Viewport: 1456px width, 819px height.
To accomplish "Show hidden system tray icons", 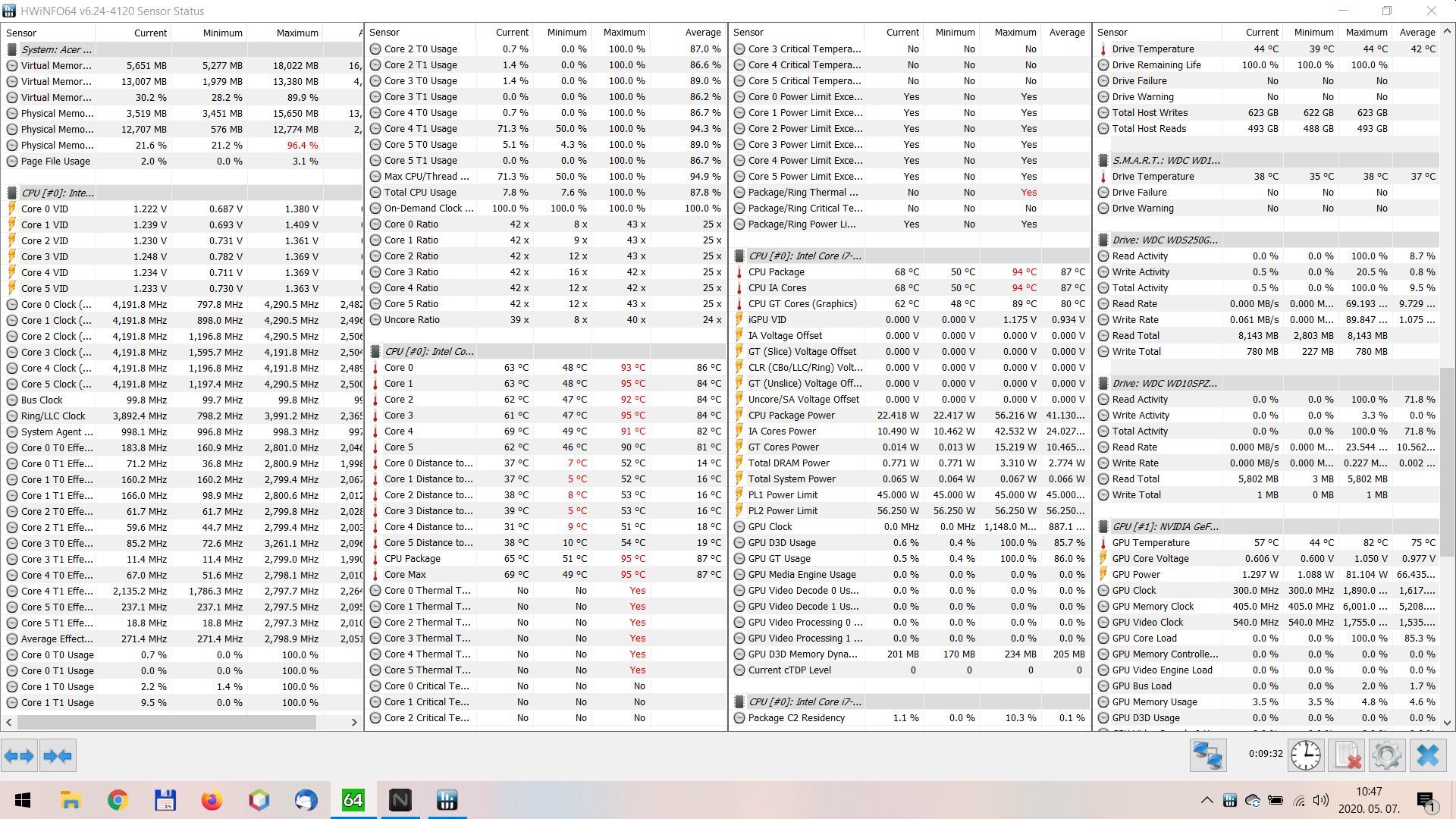I will [1206, 800].
